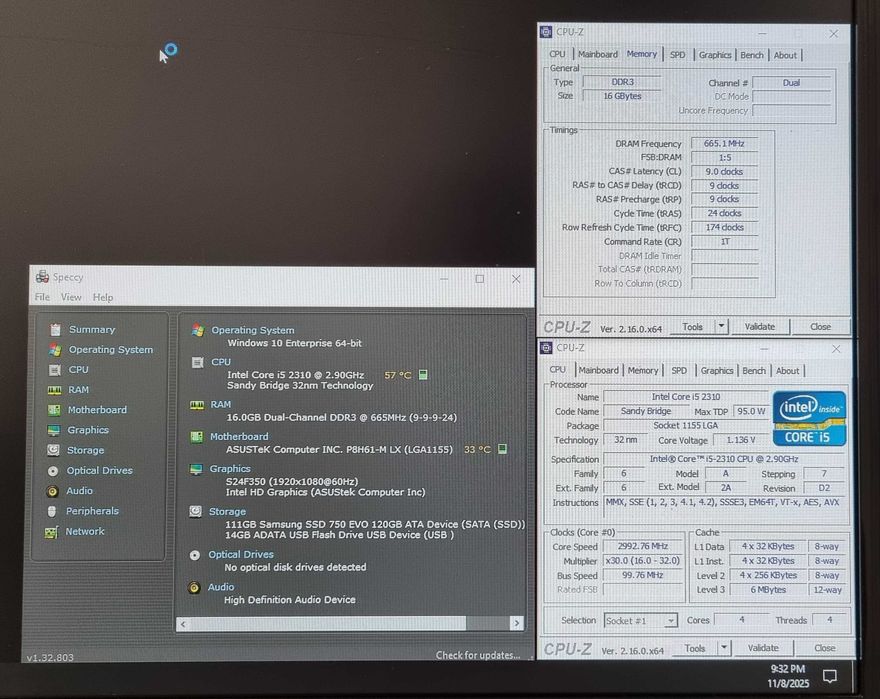The width and height of the screenshot is (880, 699).
Task: Switch to Mainboard tab in top CPU-Z window
Action: coord(598,54)
